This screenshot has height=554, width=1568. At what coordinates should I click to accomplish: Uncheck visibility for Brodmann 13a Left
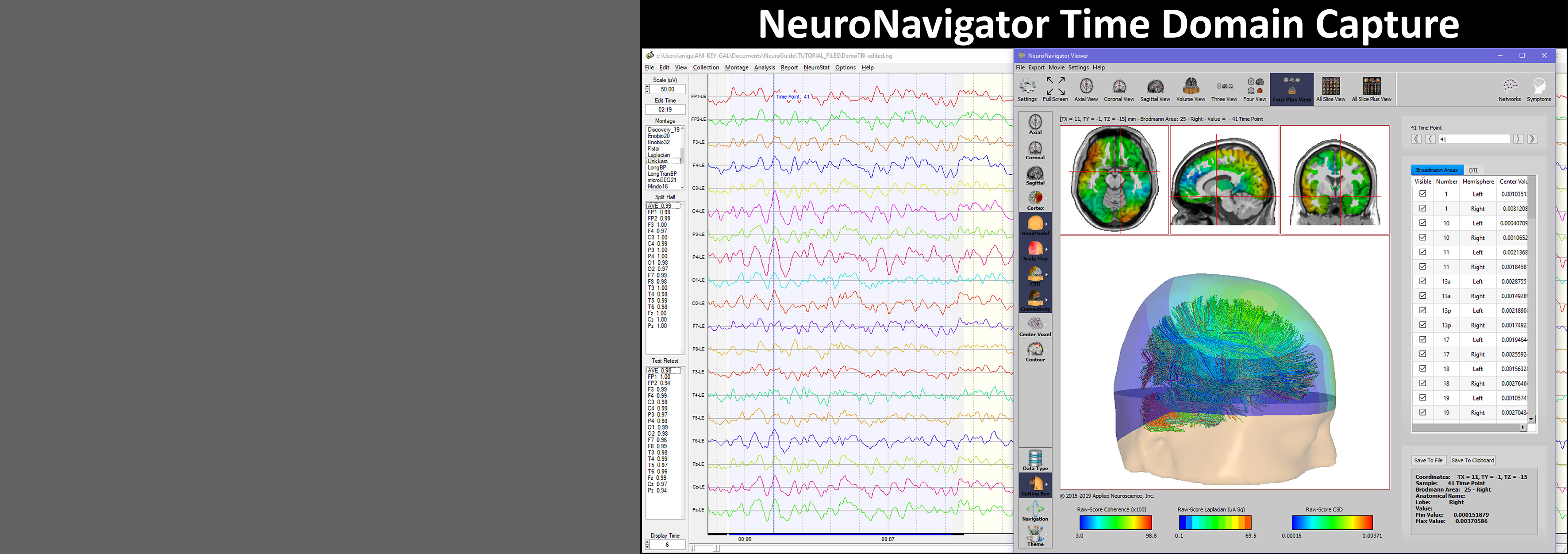tap(1422, 281)
